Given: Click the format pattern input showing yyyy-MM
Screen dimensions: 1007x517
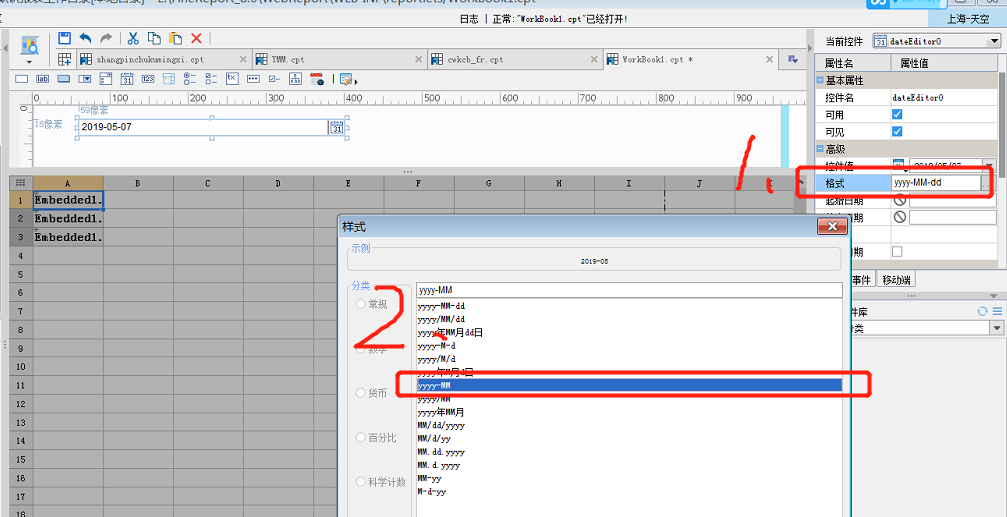Looking at the screenshot, I should pyautogui.click(x=629, y=290).
